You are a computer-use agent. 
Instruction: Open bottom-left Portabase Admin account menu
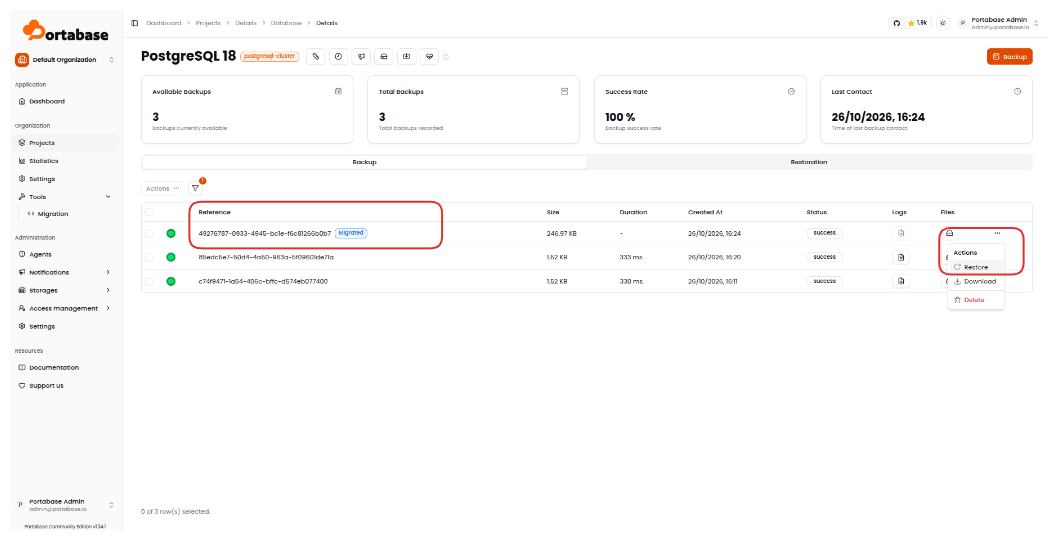click(x=65, y=505)
